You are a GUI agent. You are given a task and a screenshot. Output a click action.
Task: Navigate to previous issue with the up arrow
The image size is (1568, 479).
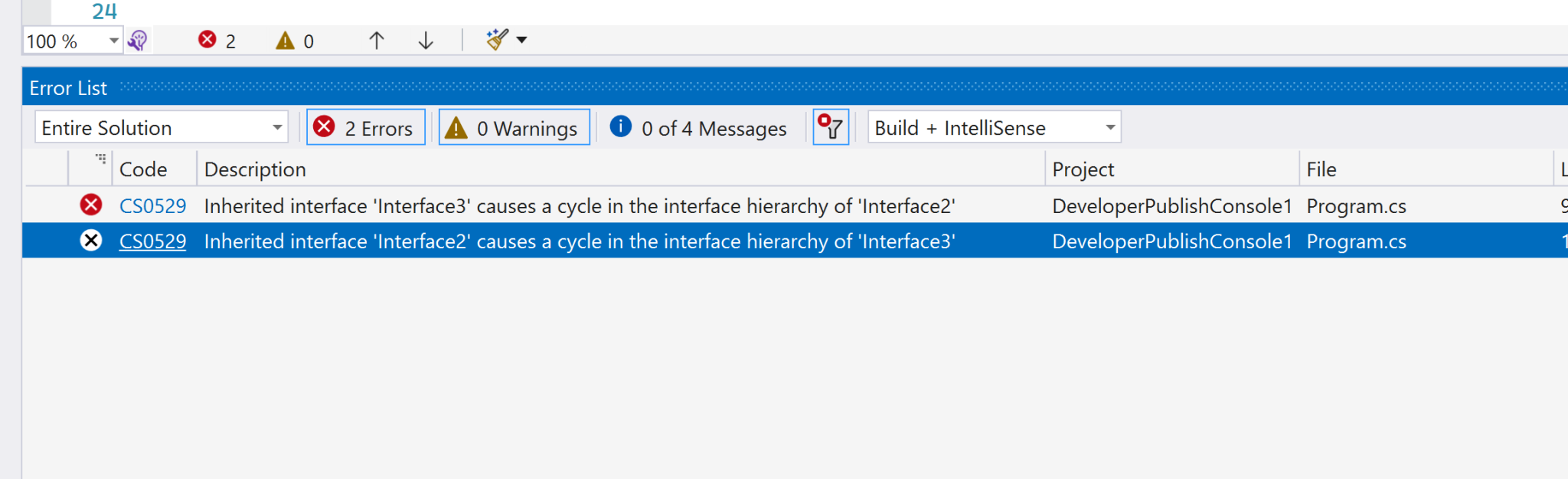pyautogui.click(x=374, y=40)
